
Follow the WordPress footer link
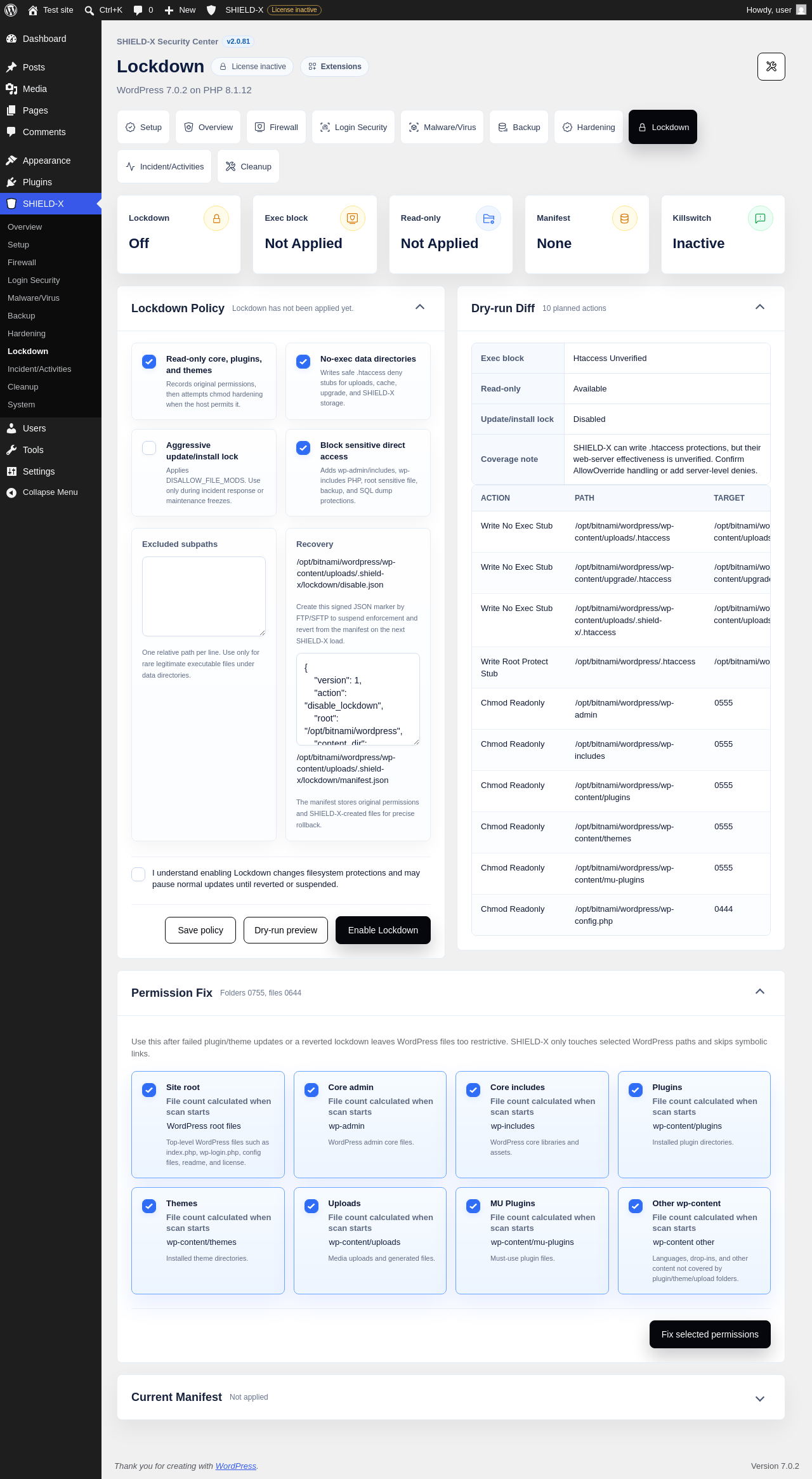(x=236, y=1466)
